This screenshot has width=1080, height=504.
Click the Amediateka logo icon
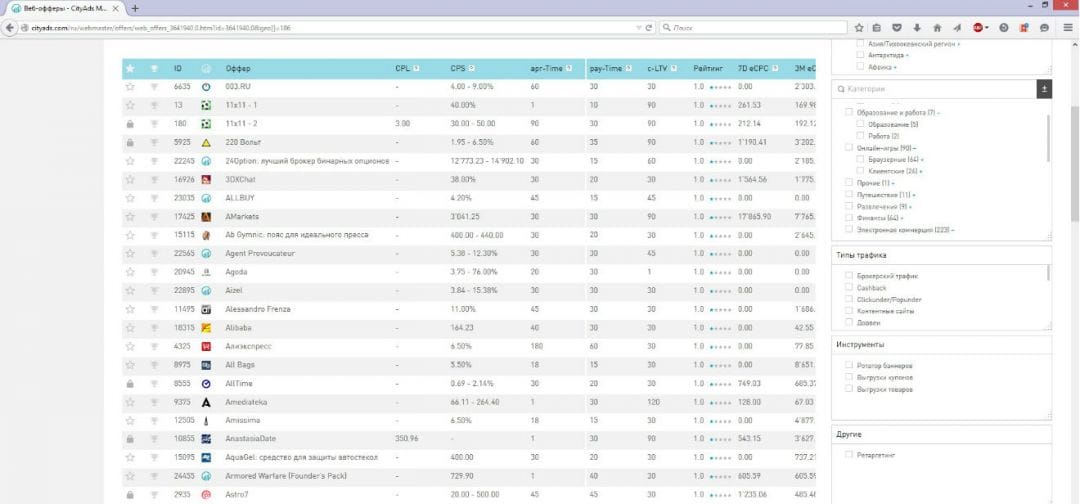coord(205,402)
